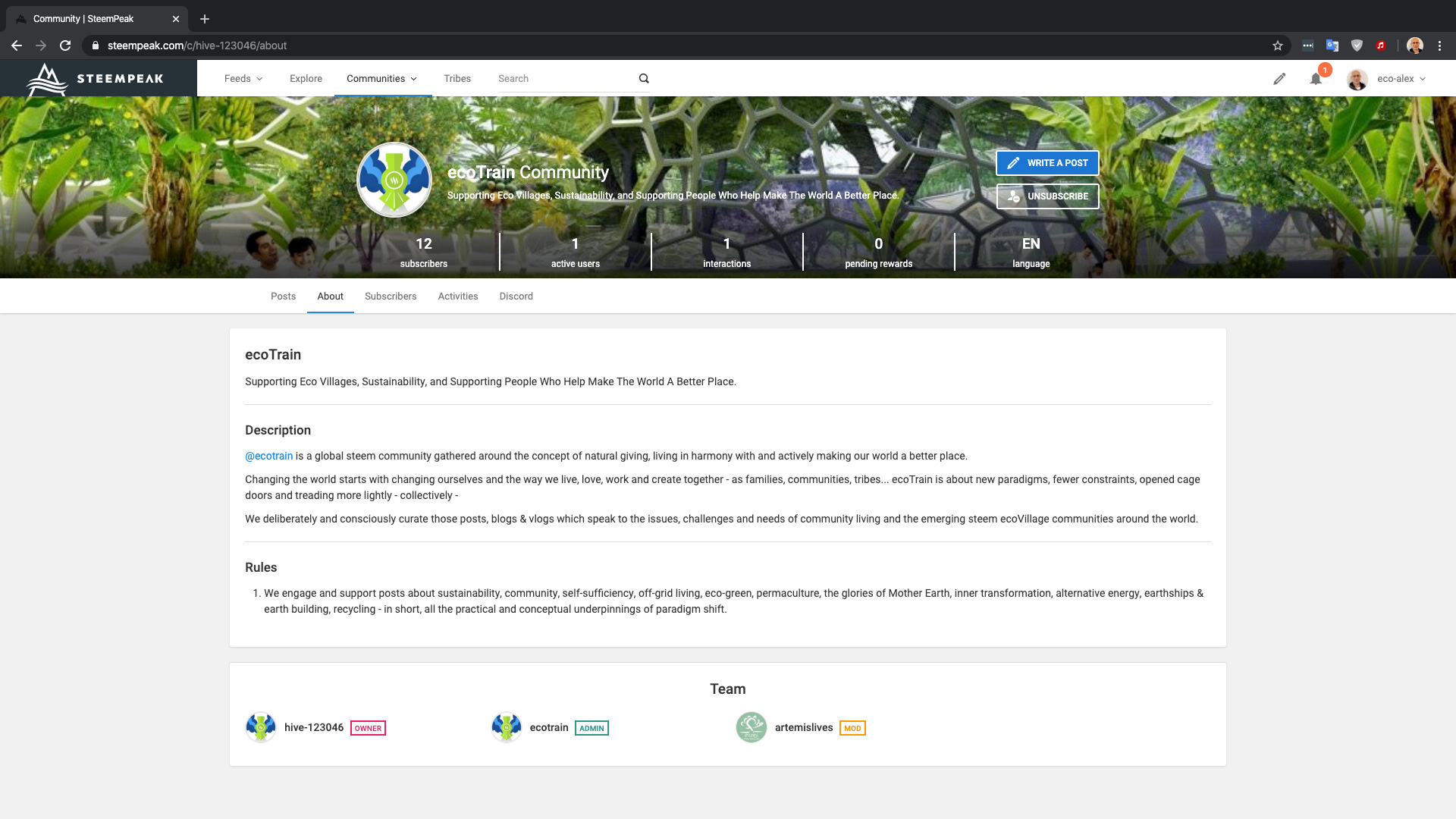Screen dimensions: 1456x819
Task: Click the Description heading
Action: click(278, 430)
